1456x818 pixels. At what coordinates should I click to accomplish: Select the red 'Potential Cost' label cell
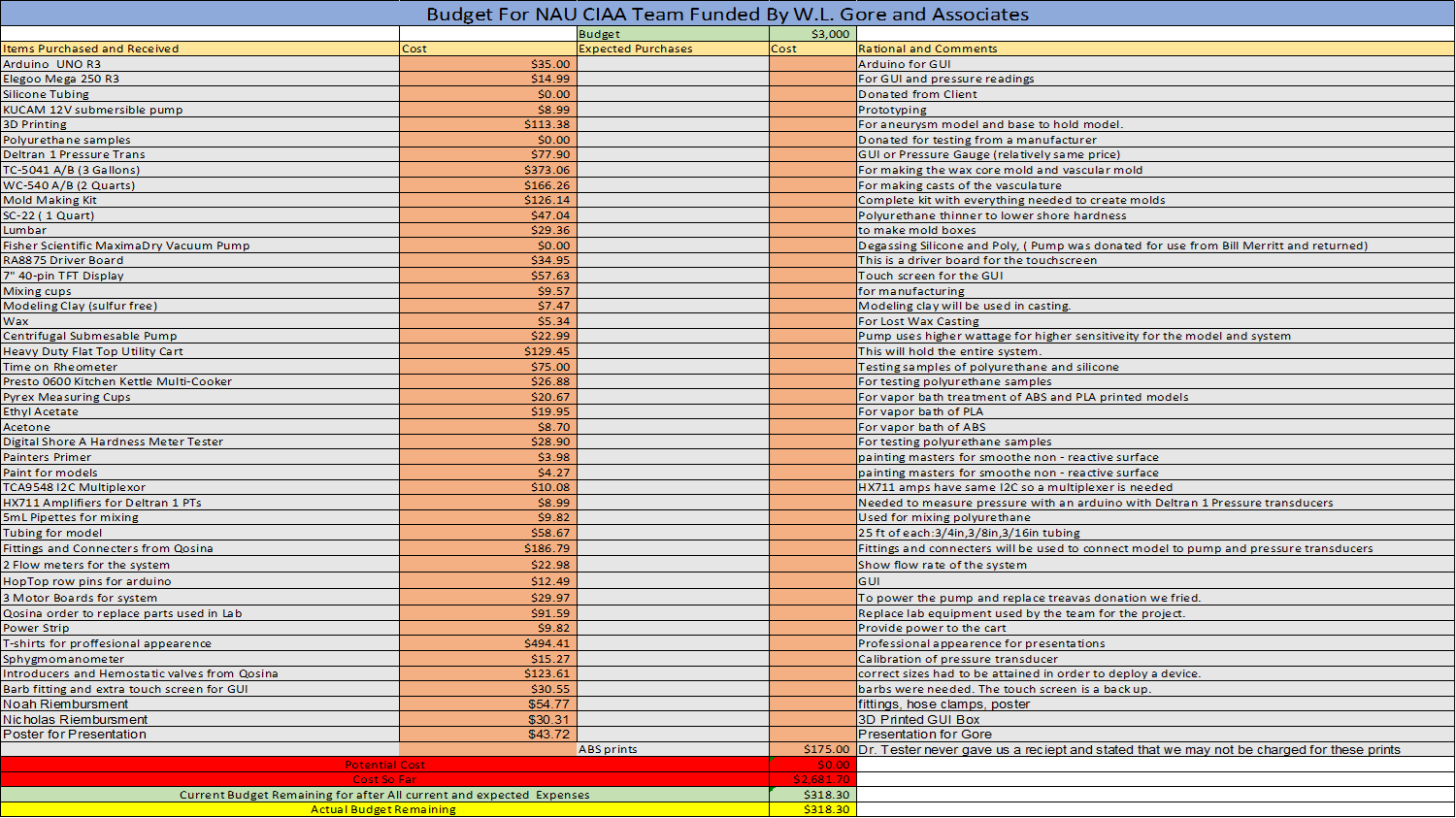click(384, 765)
